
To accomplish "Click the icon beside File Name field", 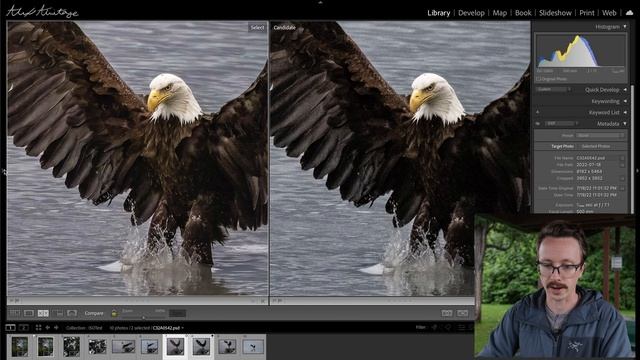I will 622,158.
